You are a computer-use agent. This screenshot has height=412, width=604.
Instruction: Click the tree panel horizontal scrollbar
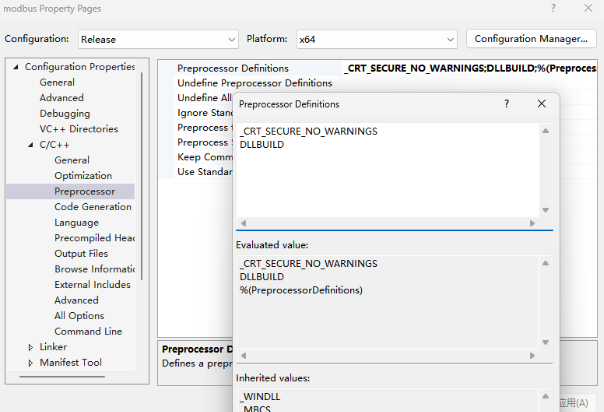point(62,377)
